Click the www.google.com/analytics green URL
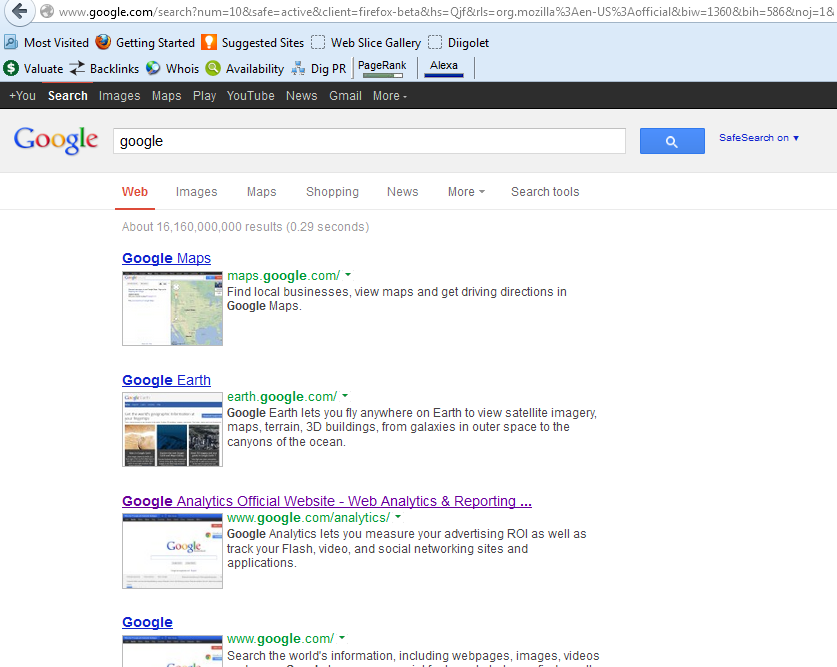 [x=309, y=518]
